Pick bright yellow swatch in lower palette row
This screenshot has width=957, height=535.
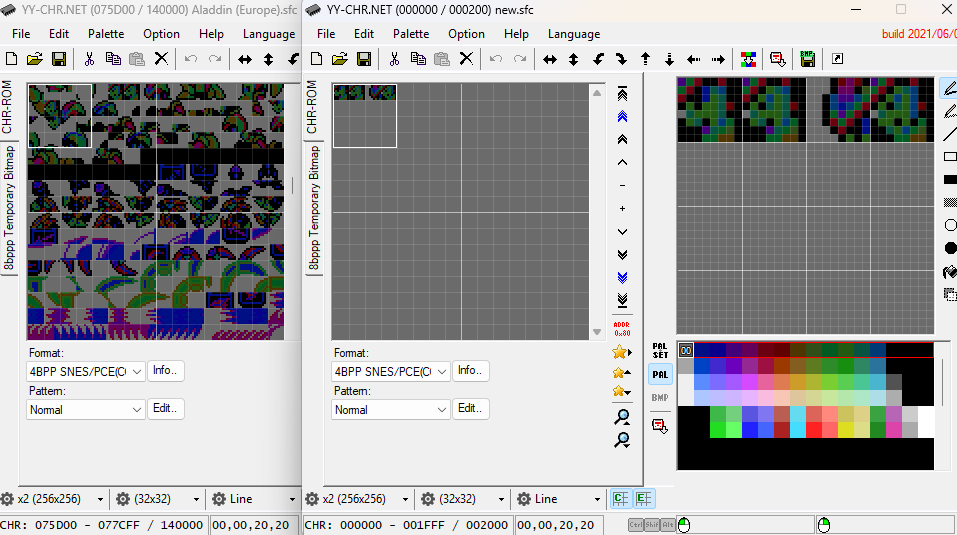pyautogui.click(x=846, y=430)
